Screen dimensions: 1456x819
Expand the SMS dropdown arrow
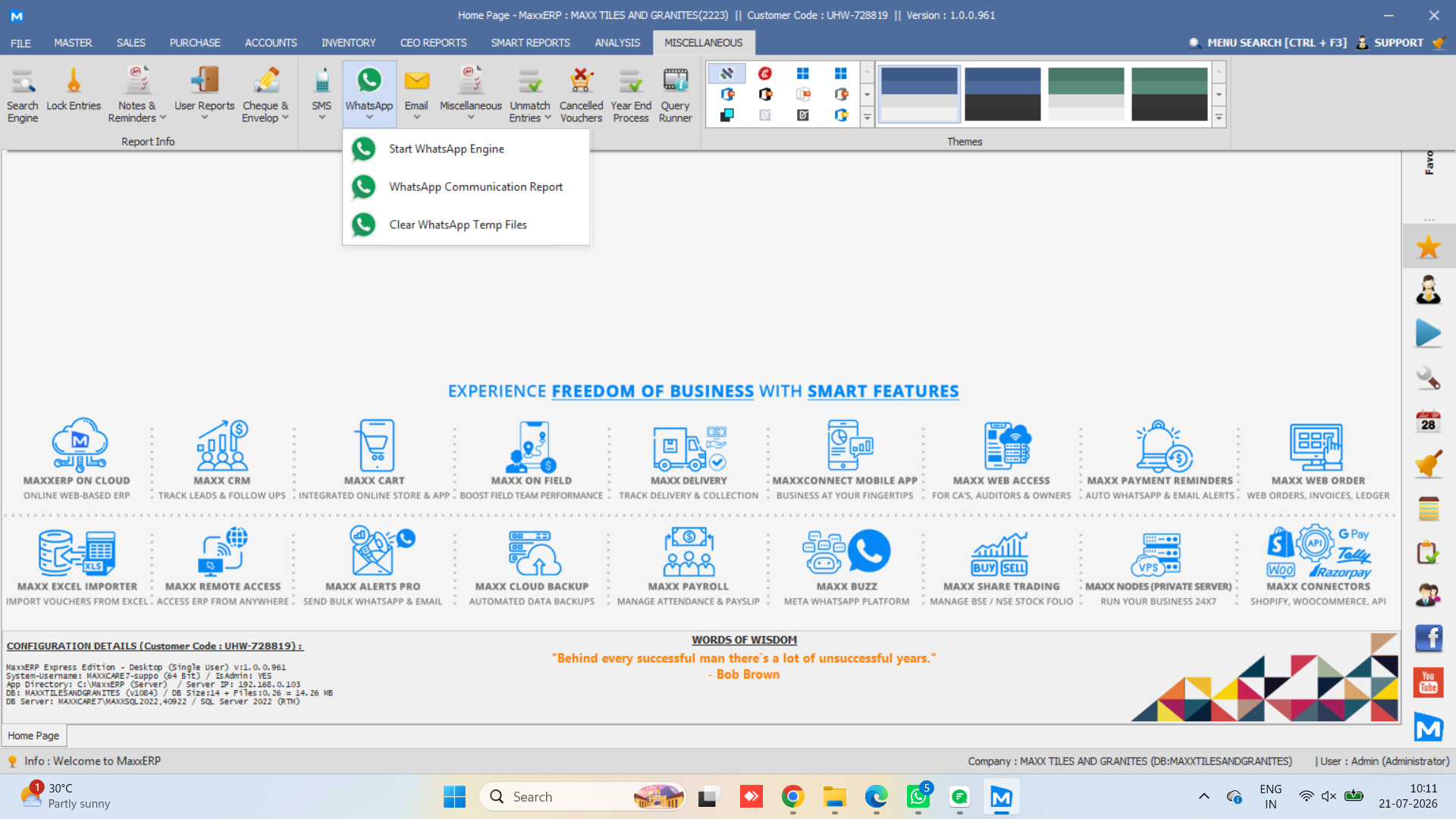(x=322, y=118)
